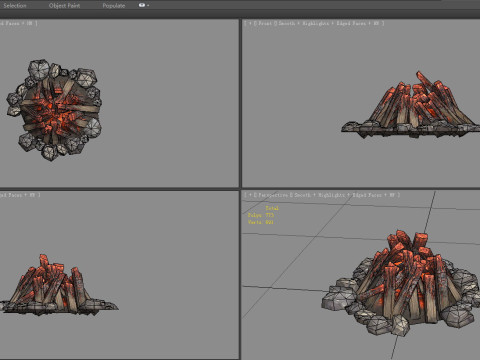Open the Perspective viewport plus menu
480x360 pixels.
(250, 195)
